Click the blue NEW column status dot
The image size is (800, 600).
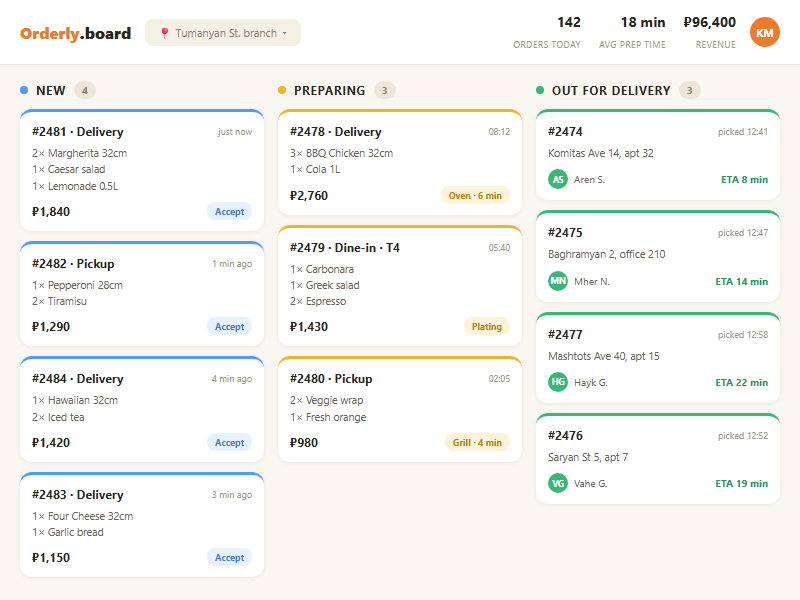click(x=24, y=90)
